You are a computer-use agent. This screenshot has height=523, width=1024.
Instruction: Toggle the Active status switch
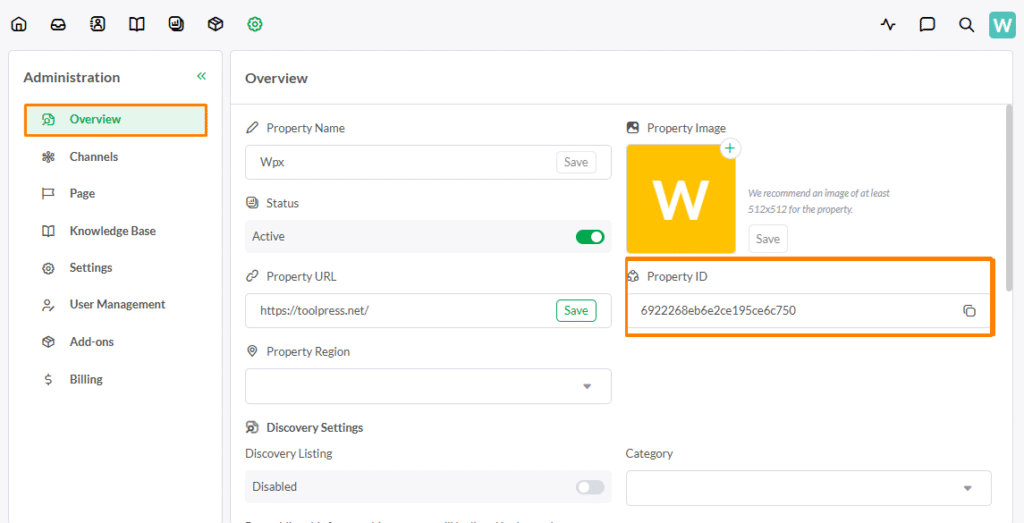590,236
